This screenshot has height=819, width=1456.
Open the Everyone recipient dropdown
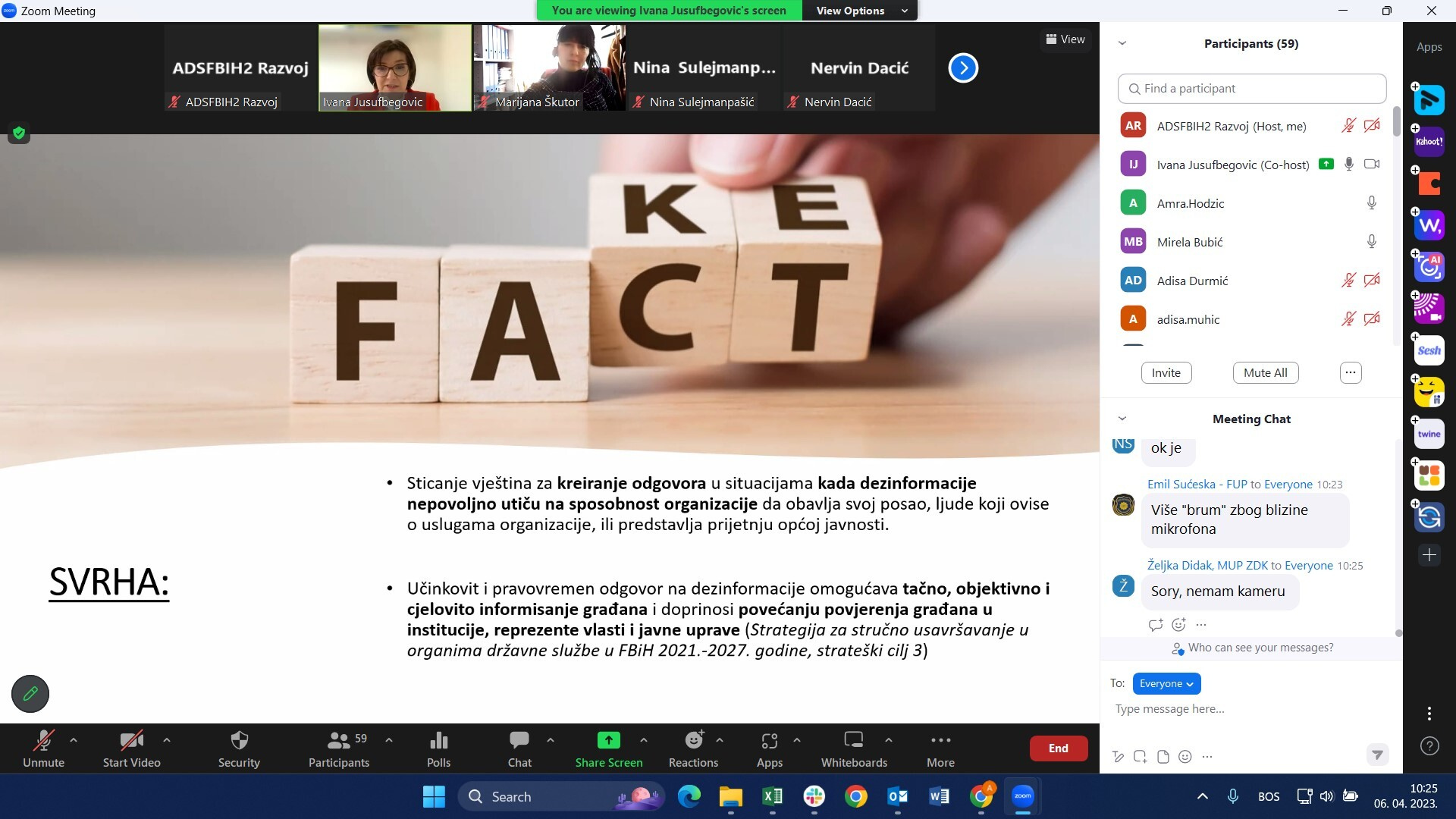(1166, 683)
